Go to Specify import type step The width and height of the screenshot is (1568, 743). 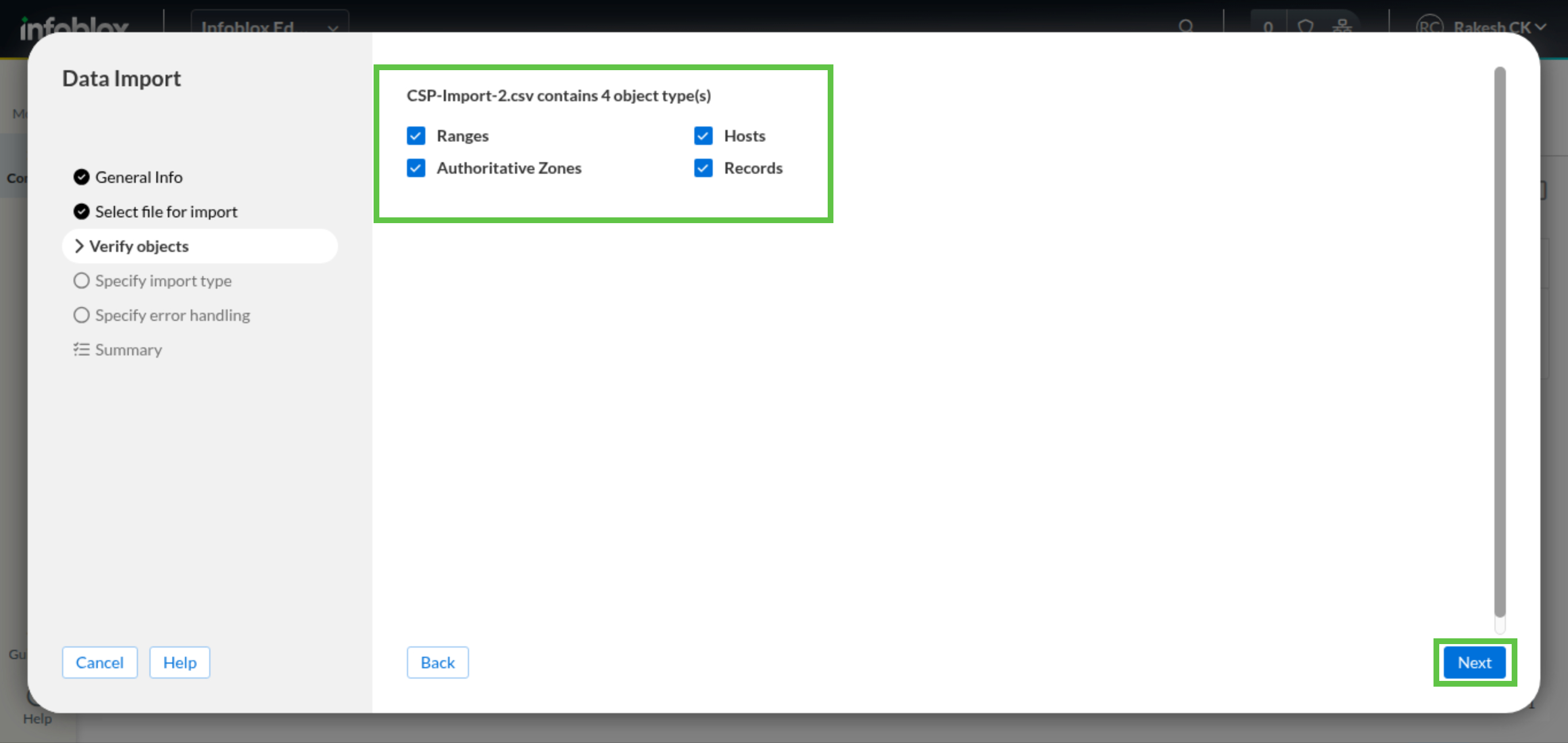tap(163, 281)
